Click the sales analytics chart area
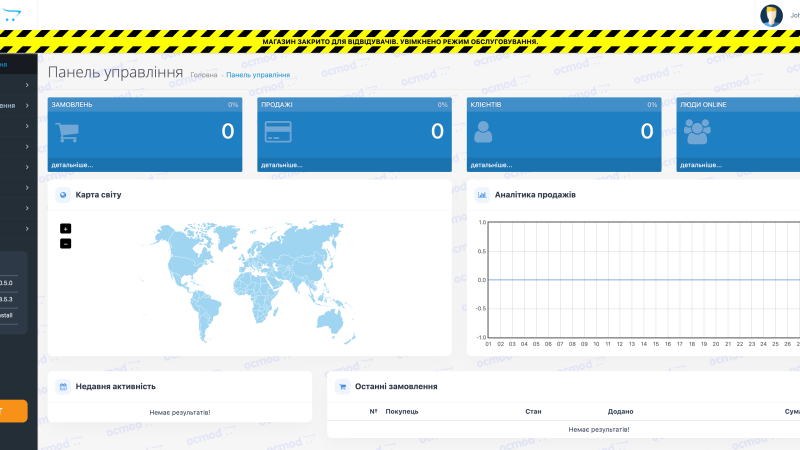Image resolution: width=800 pixels, height=450 pixels. coord(644,280)
